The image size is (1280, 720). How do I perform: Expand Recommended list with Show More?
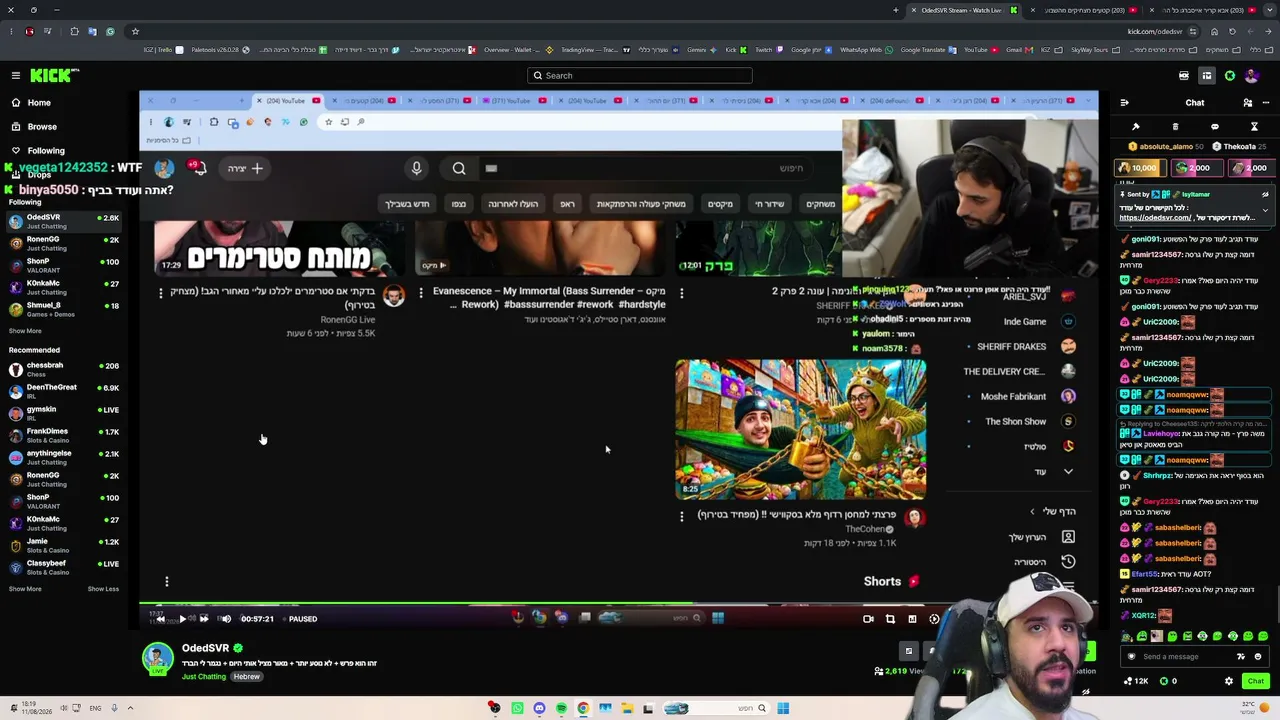coord(25,589)
